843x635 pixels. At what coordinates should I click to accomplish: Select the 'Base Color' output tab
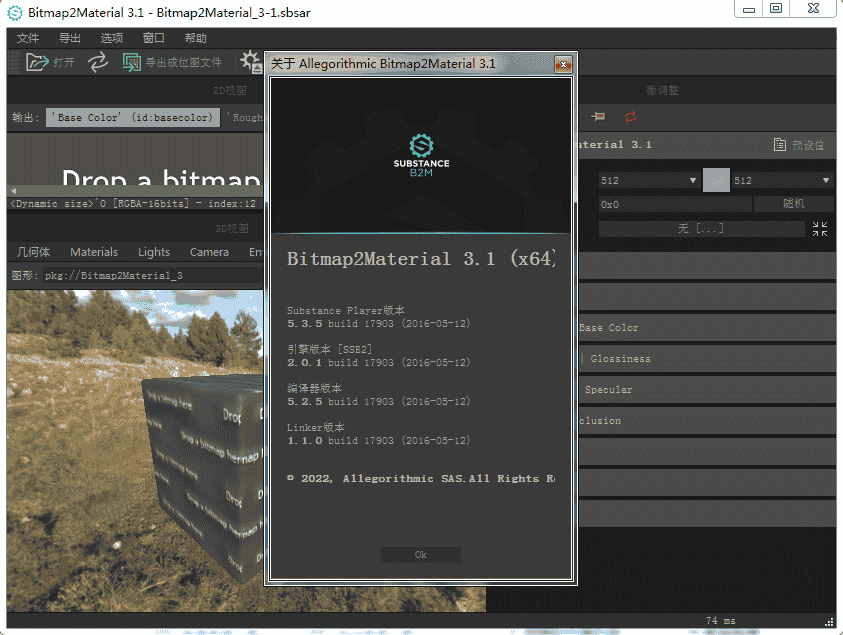click(x=132, y=117)
